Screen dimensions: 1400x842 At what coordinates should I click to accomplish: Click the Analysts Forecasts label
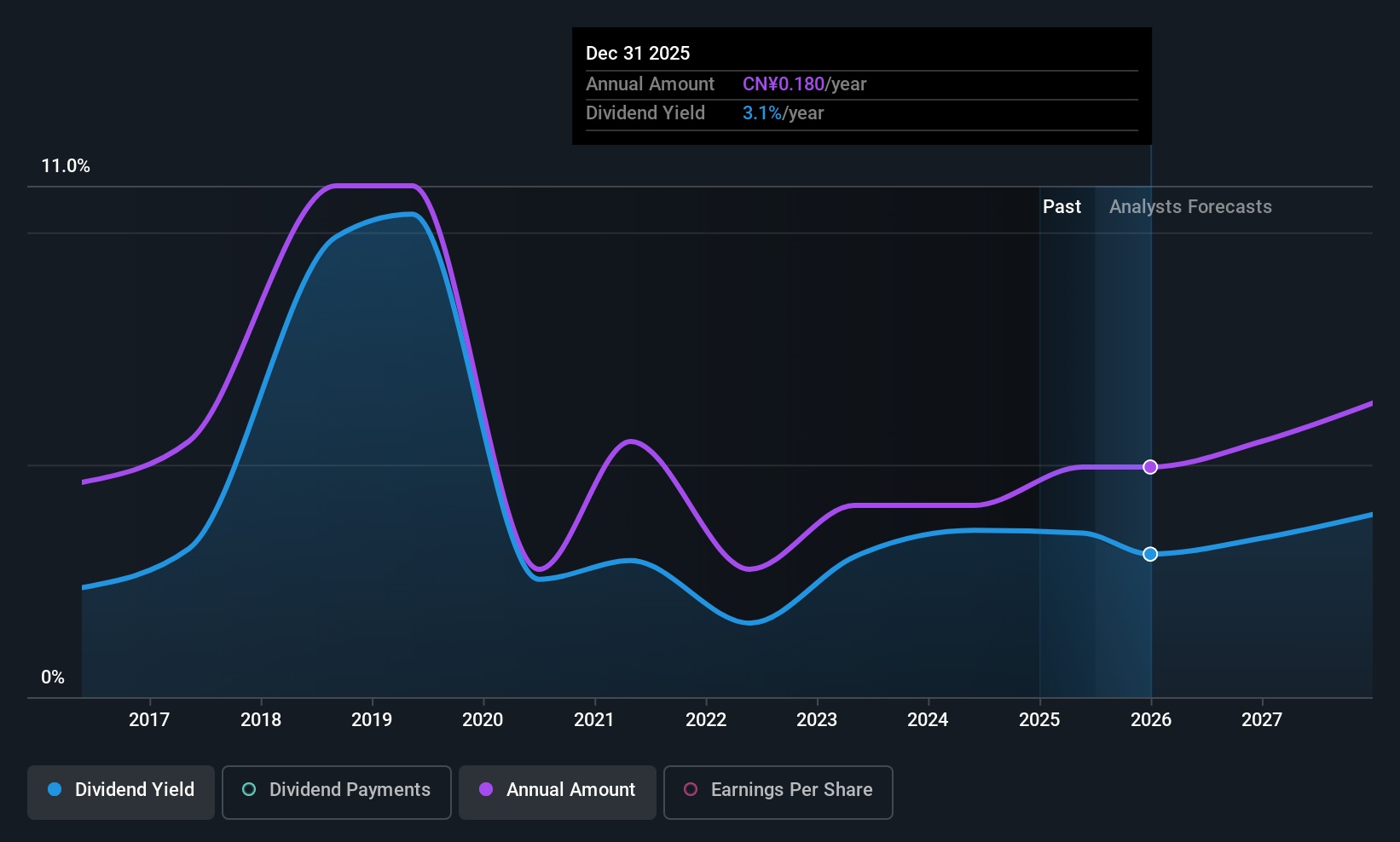[1190, 207]
